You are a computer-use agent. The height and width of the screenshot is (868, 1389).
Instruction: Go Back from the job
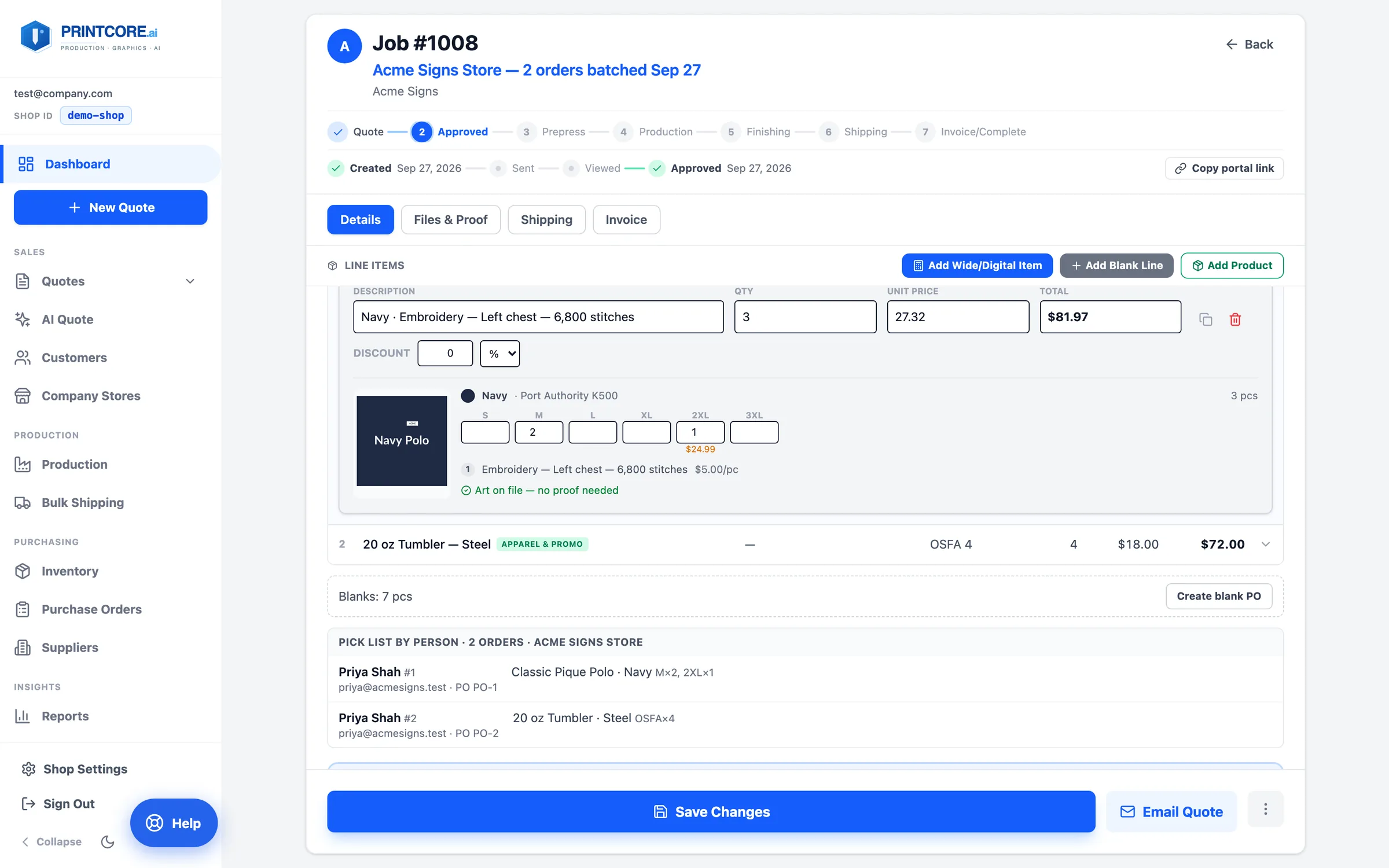point(1250,45)
